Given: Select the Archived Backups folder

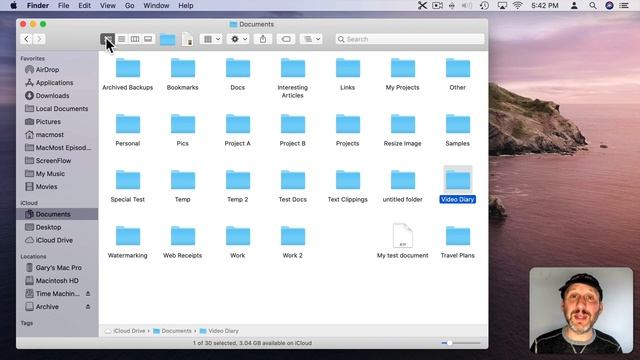Looking at the screenshot, I should (x=128, y=74).
